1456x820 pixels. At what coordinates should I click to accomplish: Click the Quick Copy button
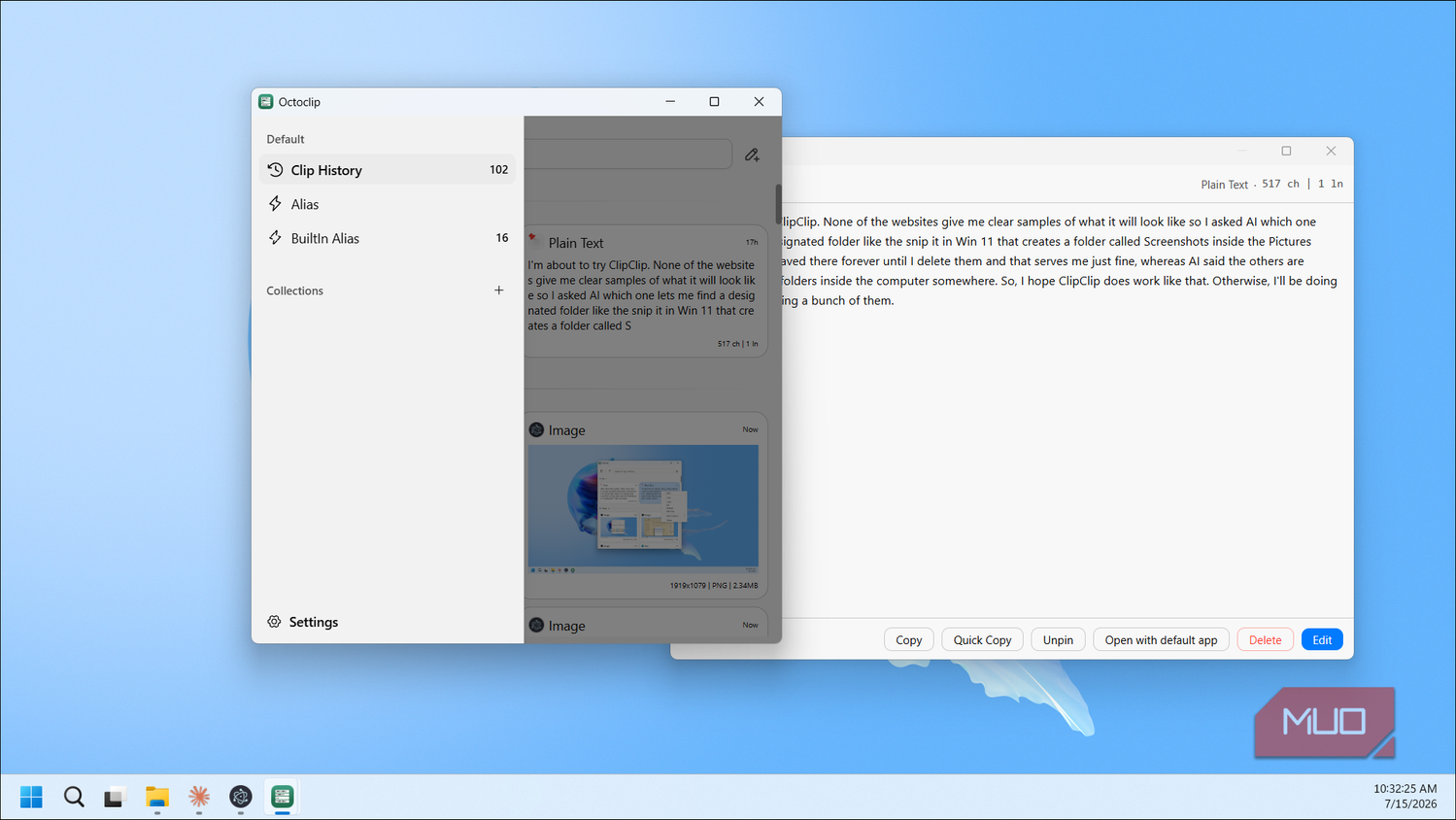(982, 639)
